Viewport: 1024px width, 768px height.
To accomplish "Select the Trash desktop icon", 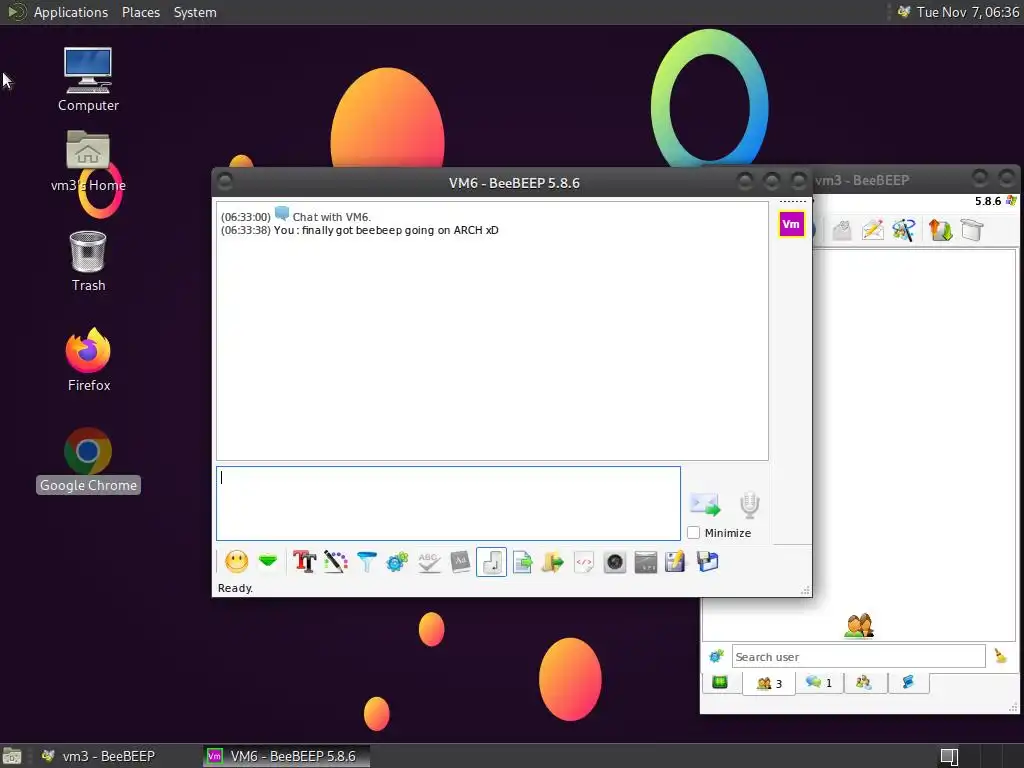I will pyautogui.click(x=88, y=261).
